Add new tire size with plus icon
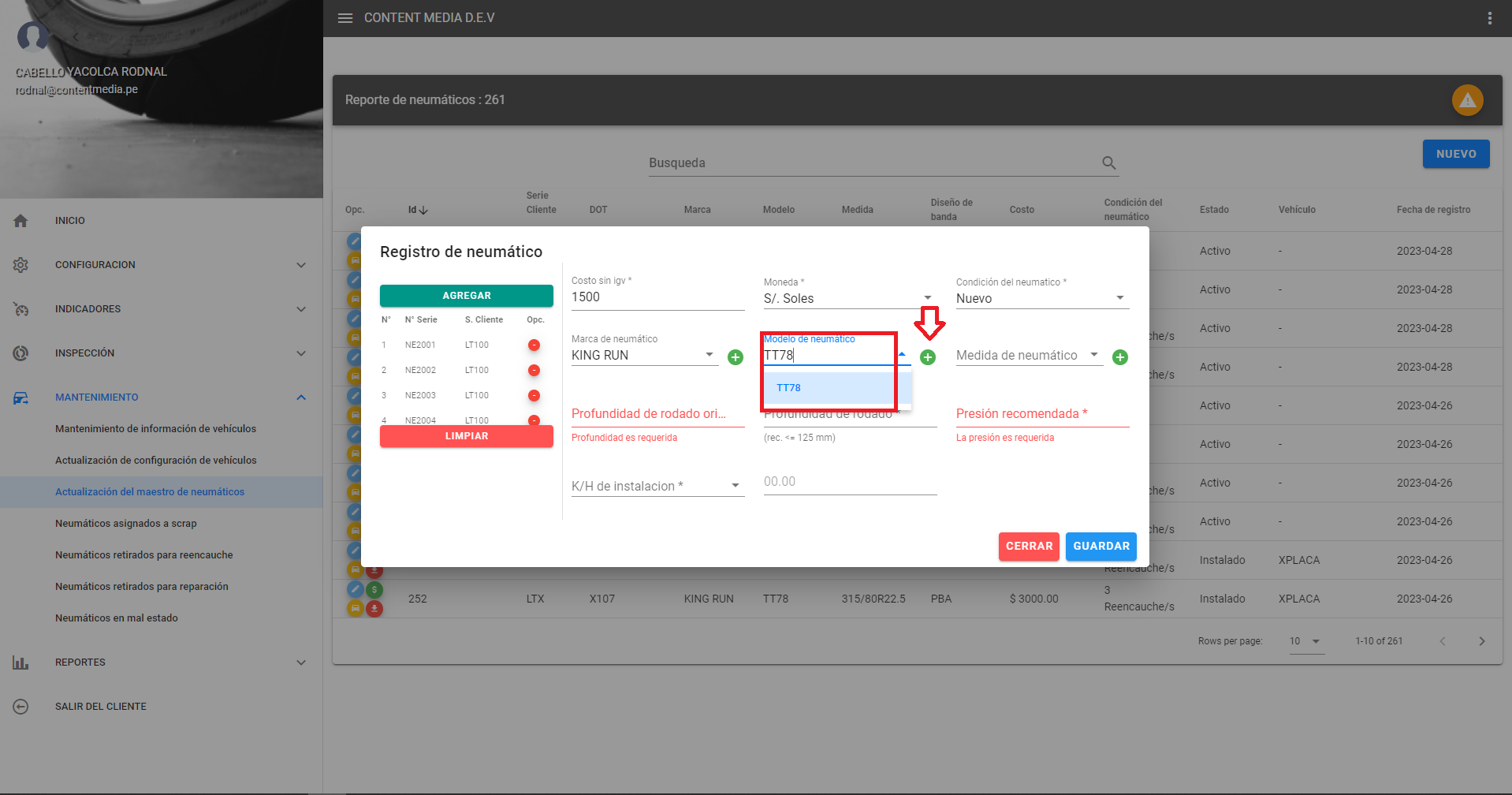1512x795 pixels. 1119,357
